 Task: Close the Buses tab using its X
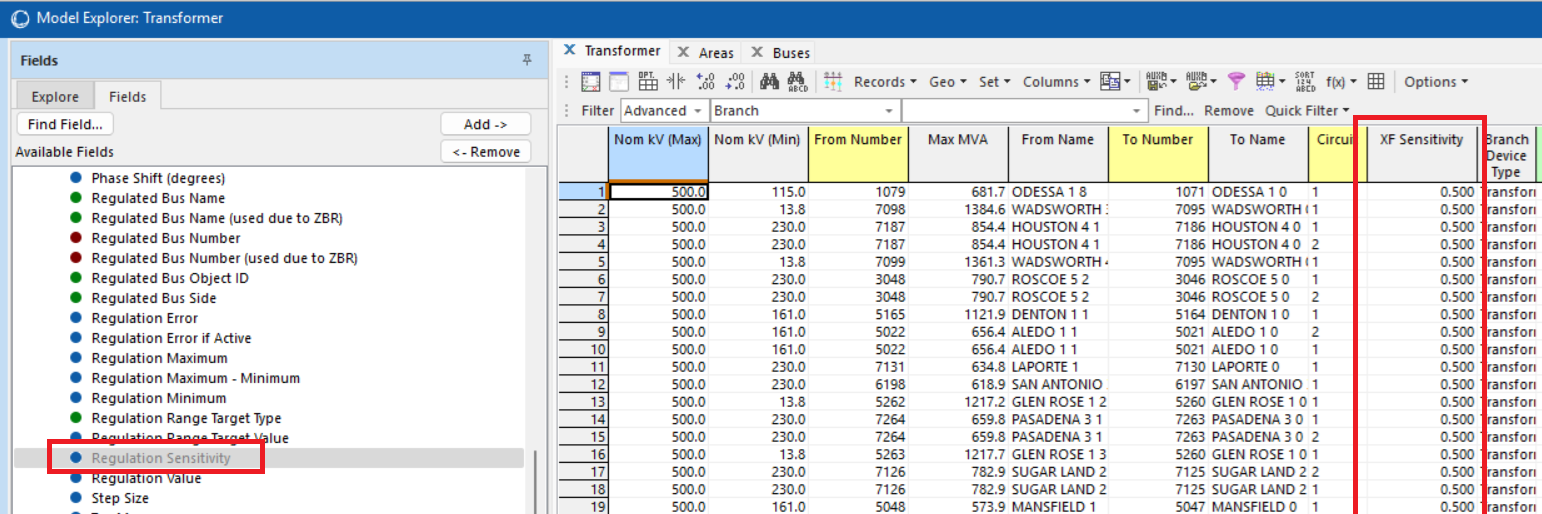(757, 52)
